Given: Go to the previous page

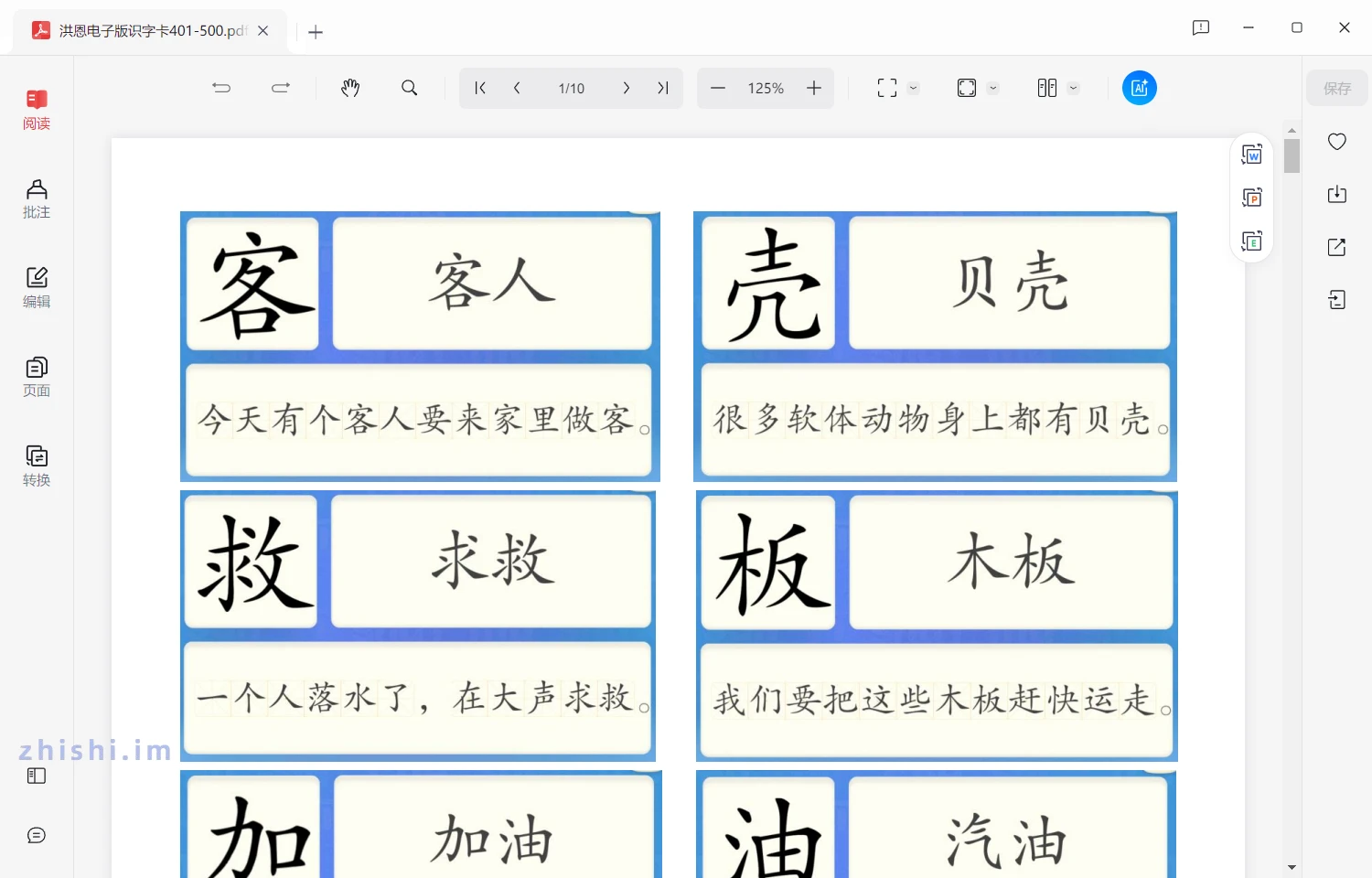Looking at the screenshot, I should point(517,88).
